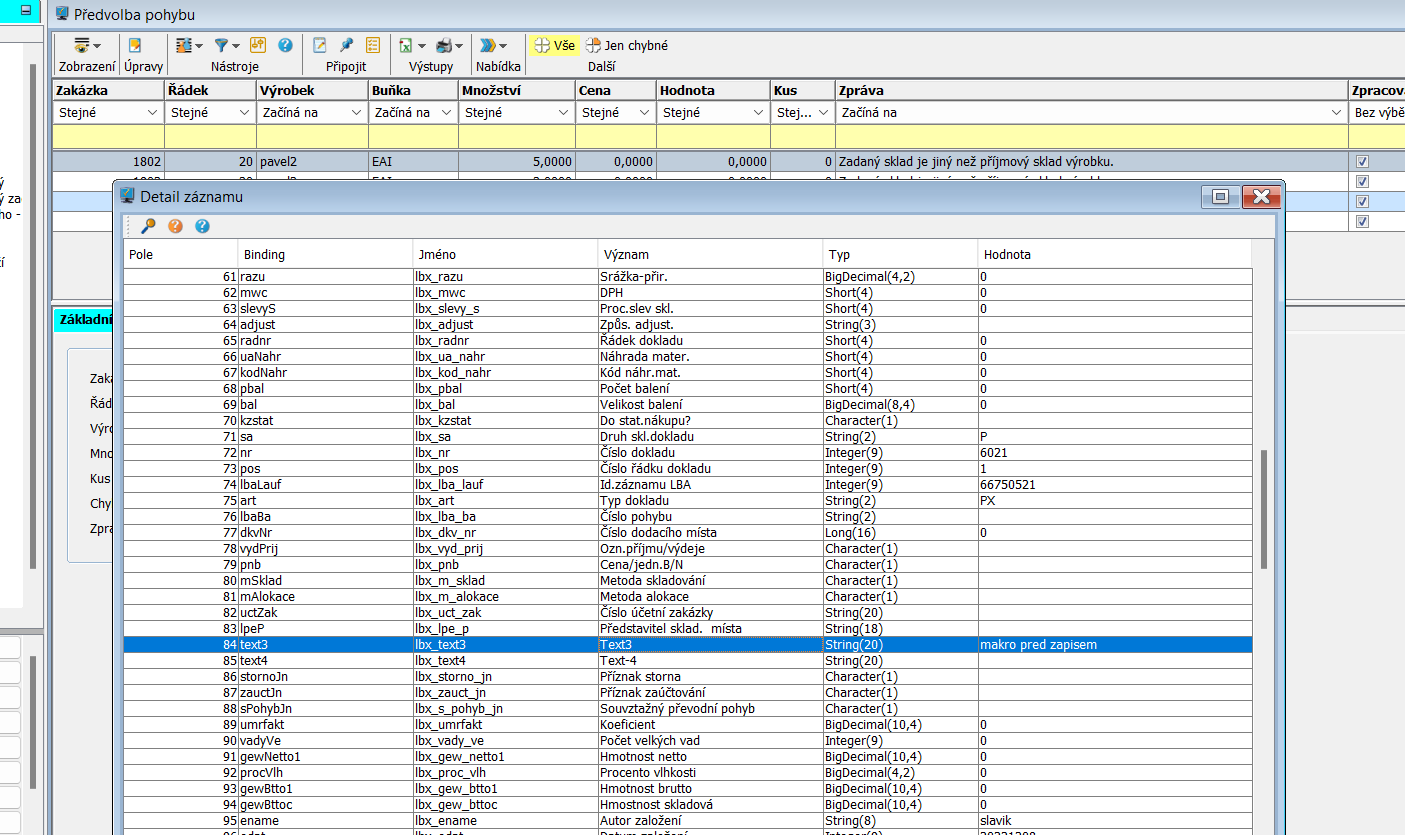1405x835 pixels.
Task: Click the orange question mark icon
Action: tap(175, 226)
